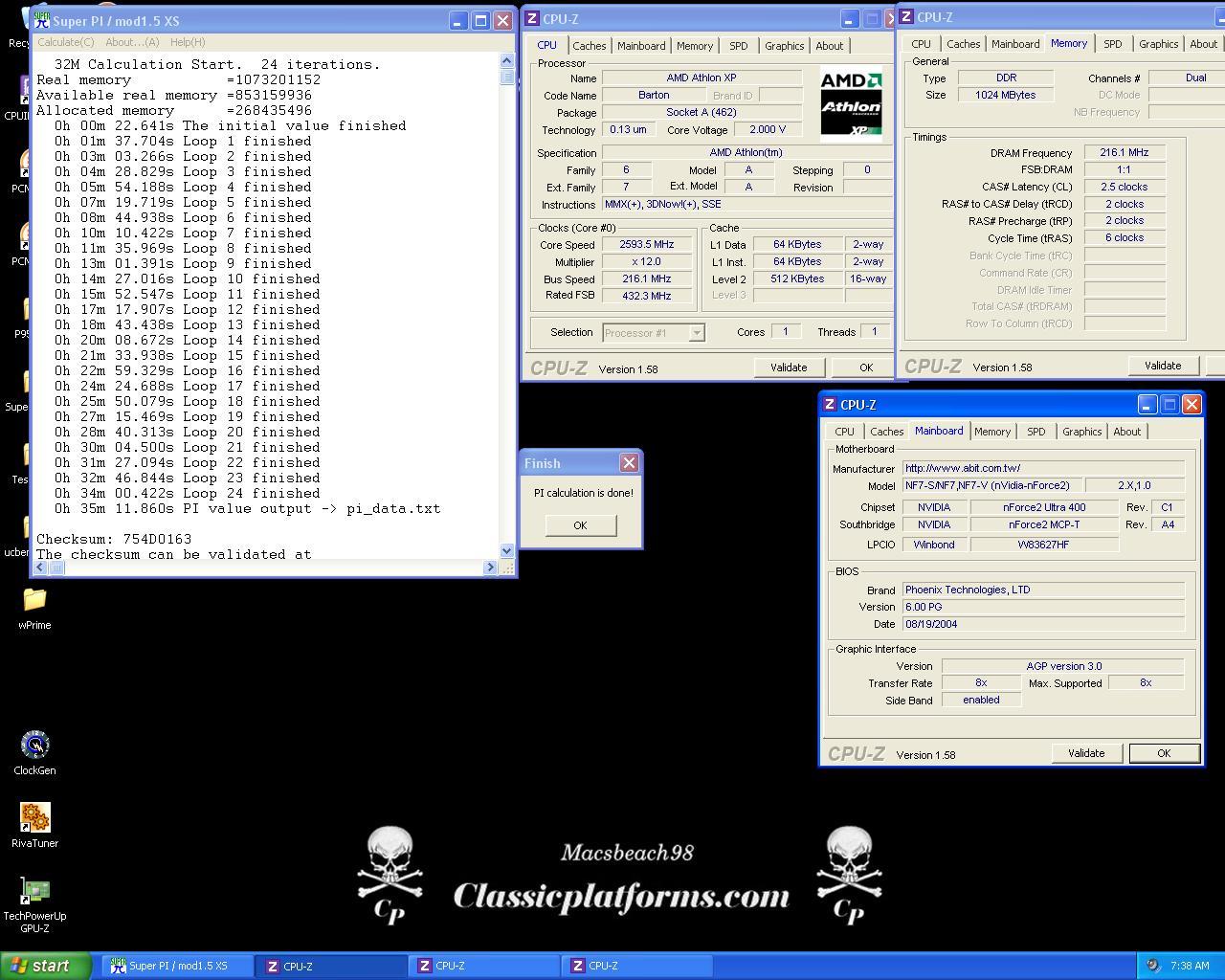Minimize the Super PI window
The height and width of the screenshot is (980, 1225).
pos(457,20)
